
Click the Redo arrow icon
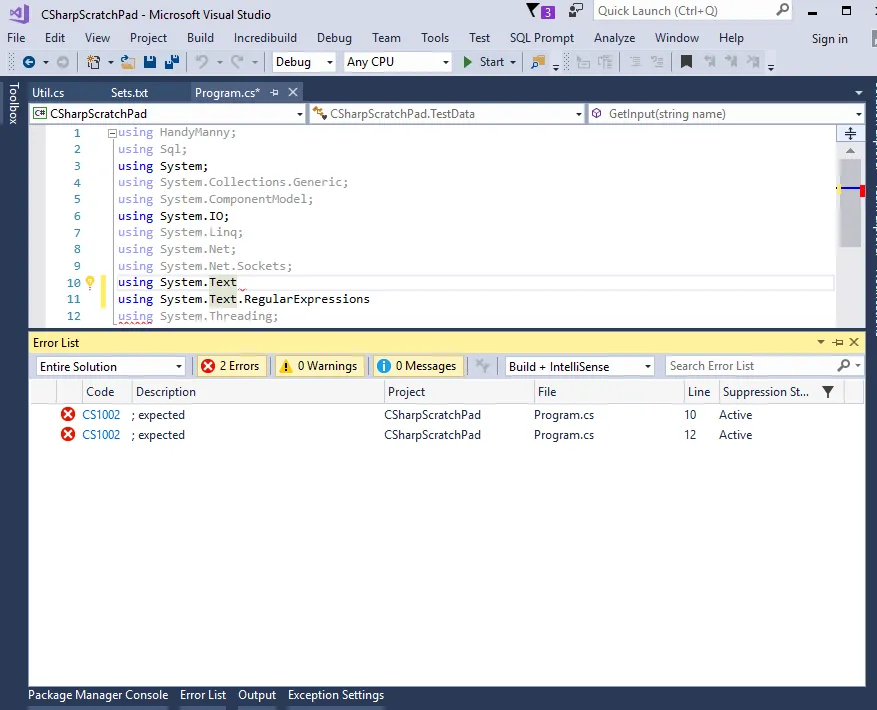(x=237, y=62)
